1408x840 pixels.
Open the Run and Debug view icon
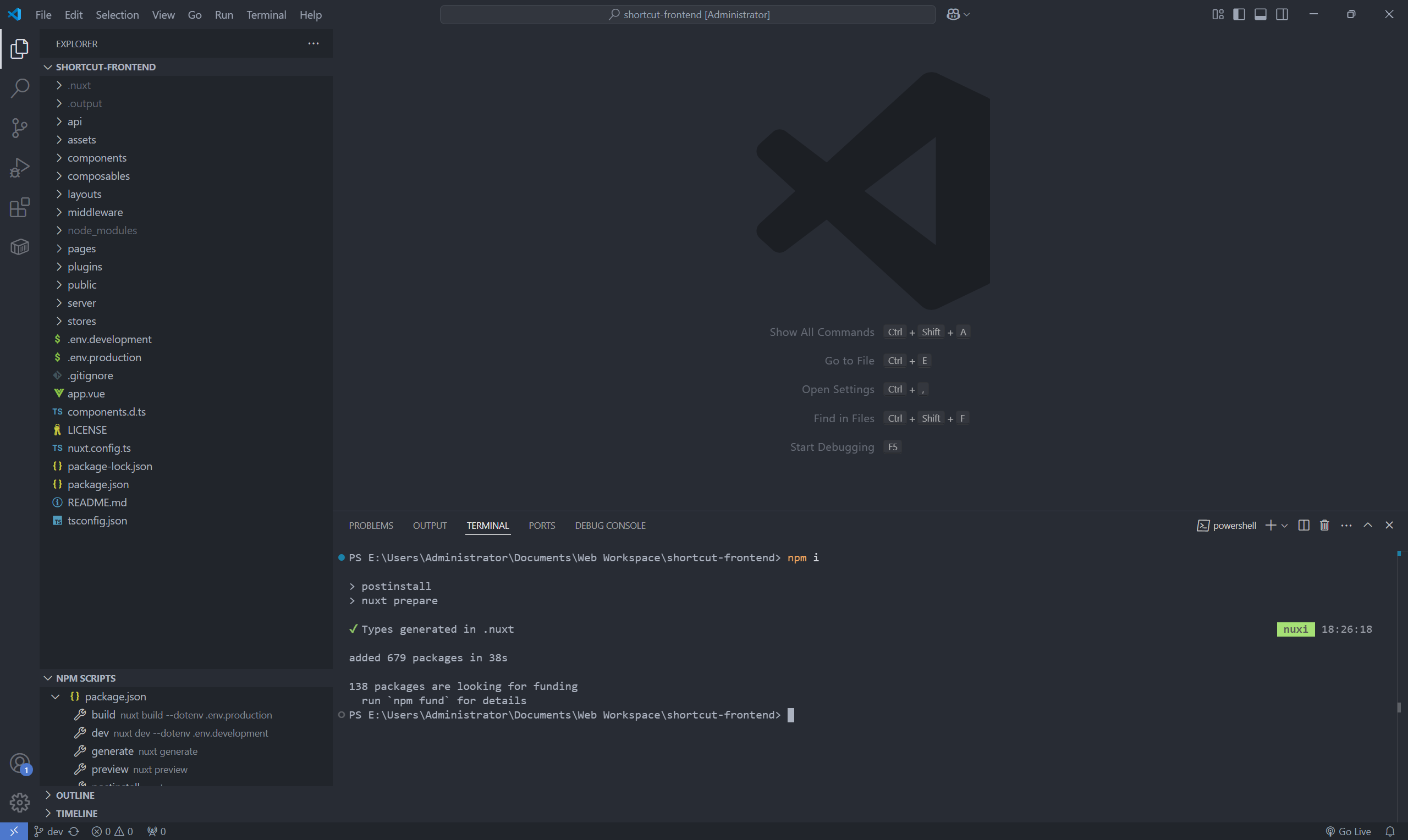click(x=19, y=168)
